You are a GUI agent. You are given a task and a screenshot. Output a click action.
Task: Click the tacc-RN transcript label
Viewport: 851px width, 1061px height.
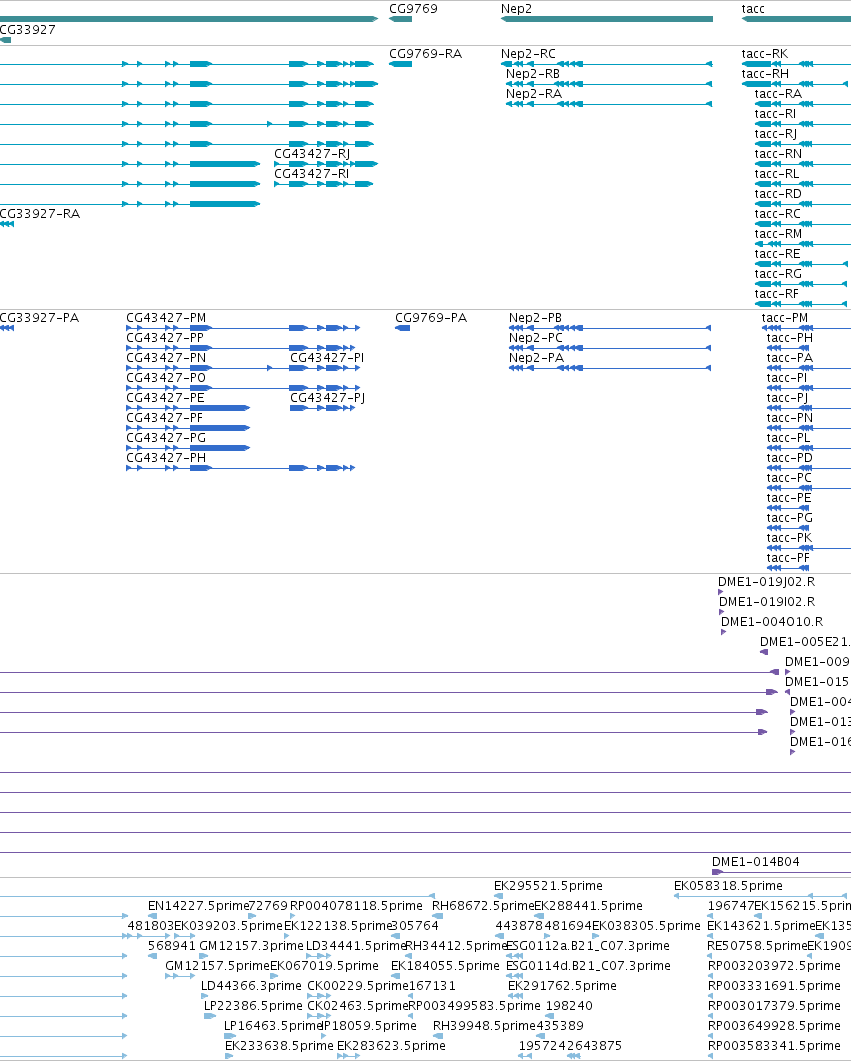coord(778,154)
